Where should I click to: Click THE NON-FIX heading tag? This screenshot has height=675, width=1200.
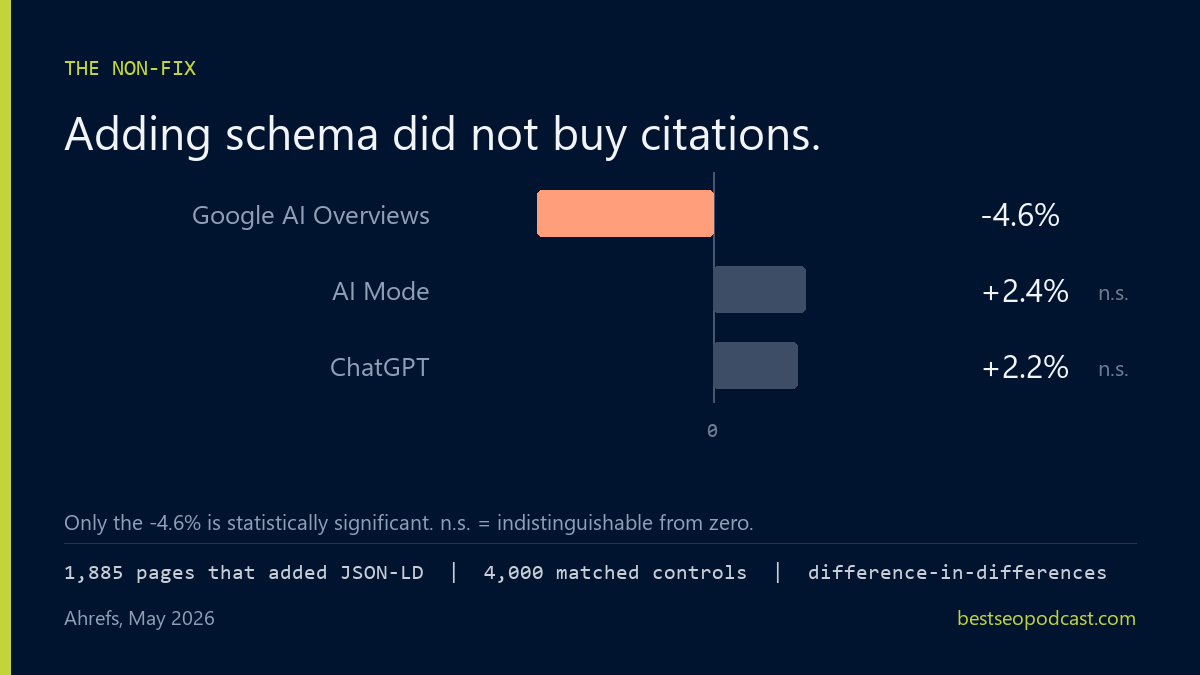(130, 69)
